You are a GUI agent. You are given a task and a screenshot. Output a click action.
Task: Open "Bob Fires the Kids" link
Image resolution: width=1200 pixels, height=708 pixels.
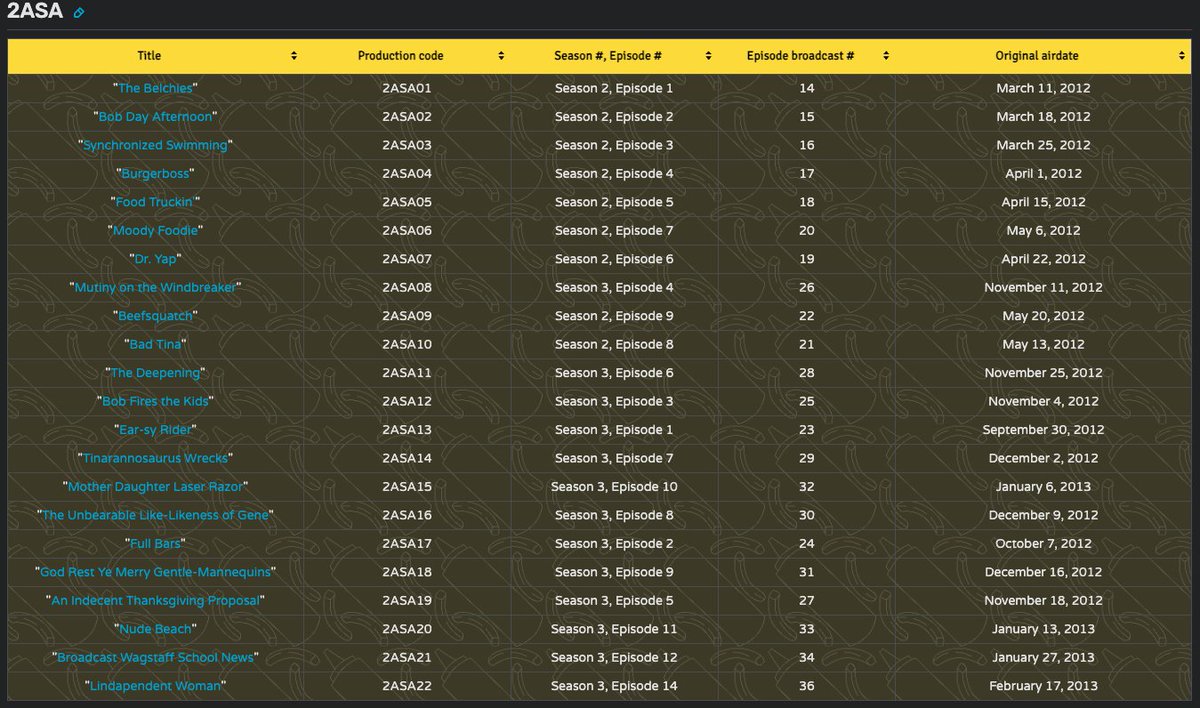pos(155,402)
